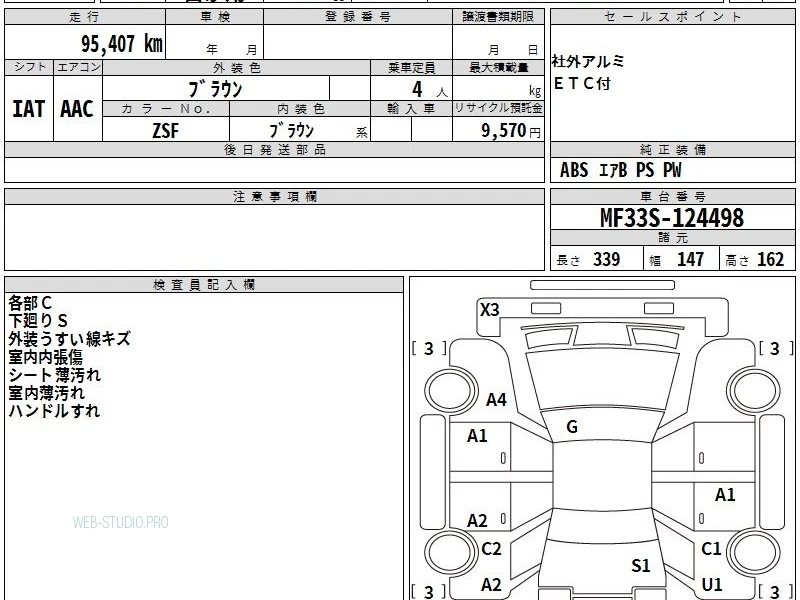
Task: Select the セールスポイント header
Action: 672,17
